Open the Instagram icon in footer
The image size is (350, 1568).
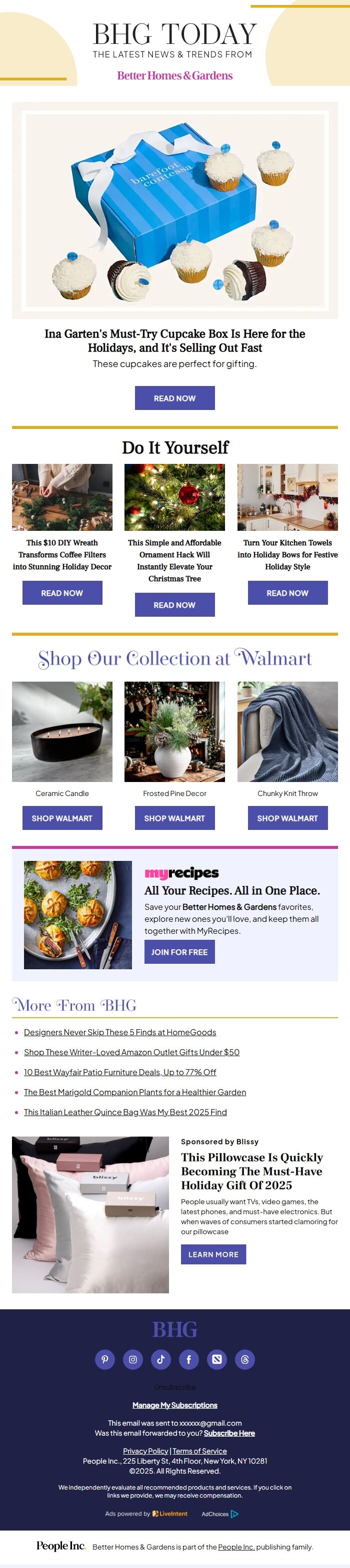133,1359
